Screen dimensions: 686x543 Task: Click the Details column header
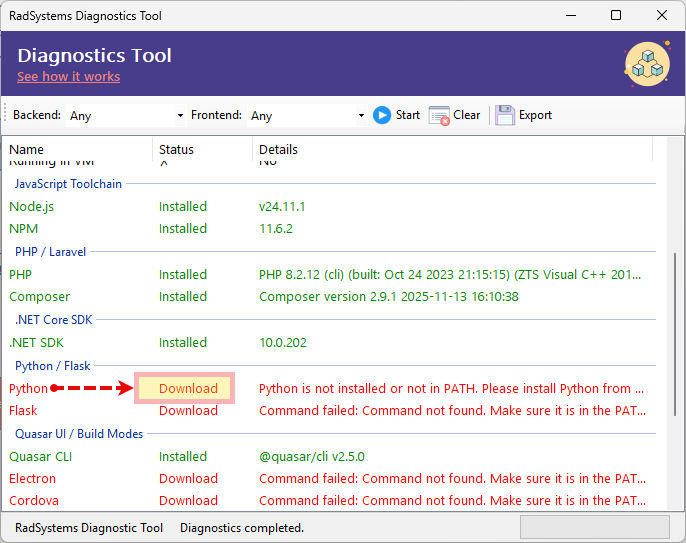tap(278, 150)
